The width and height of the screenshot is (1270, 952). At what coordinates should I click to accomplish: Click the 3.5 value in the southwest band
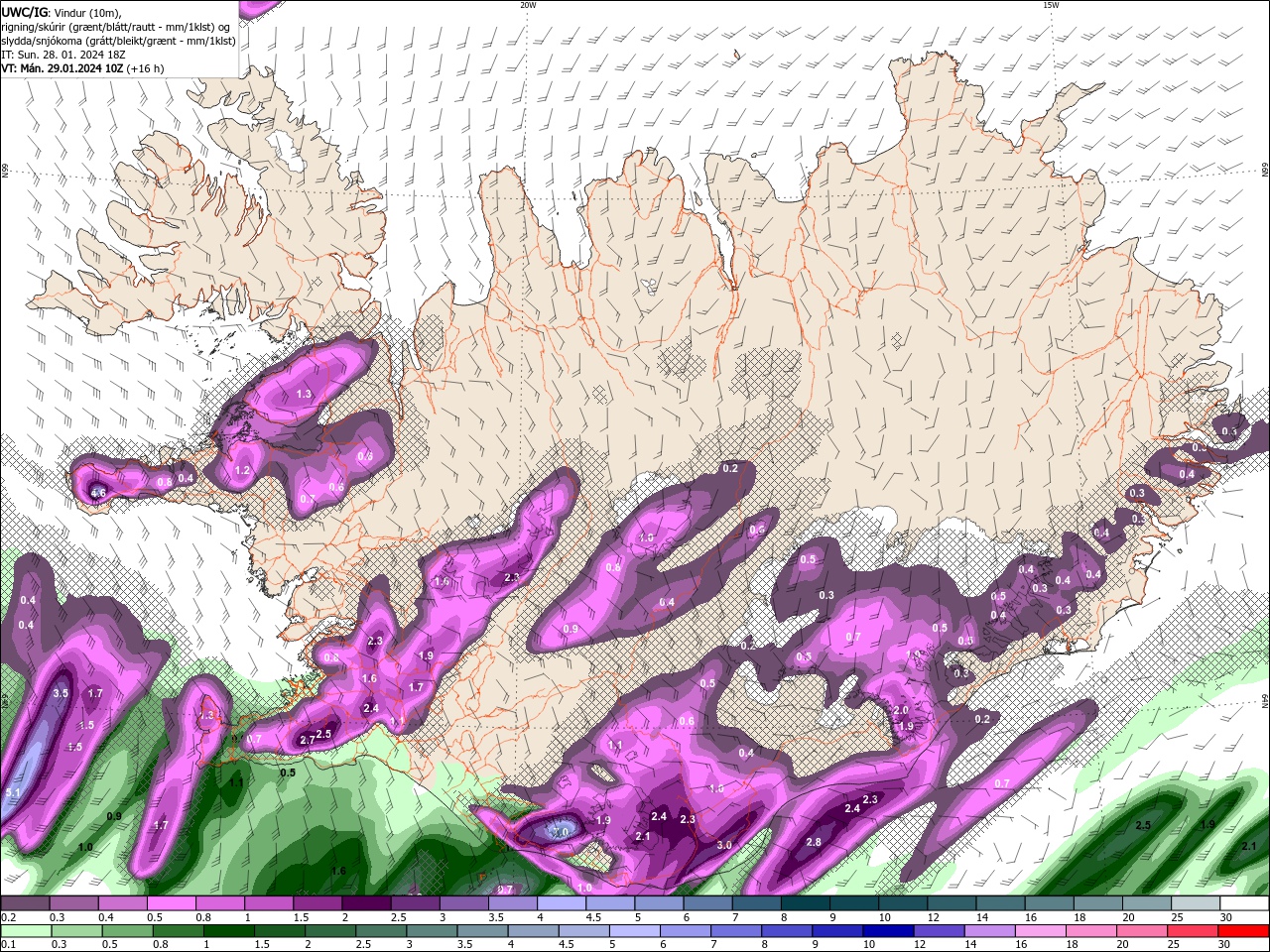pyautogui.click(x=61, y=693)
